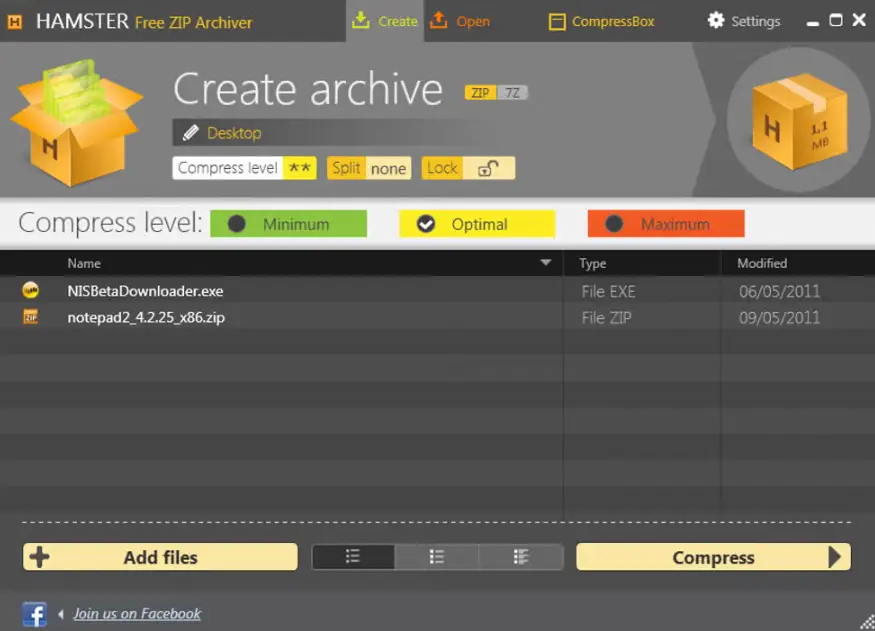
Task: Open the Join us on Facebook link
Action: tap(137, 613)
